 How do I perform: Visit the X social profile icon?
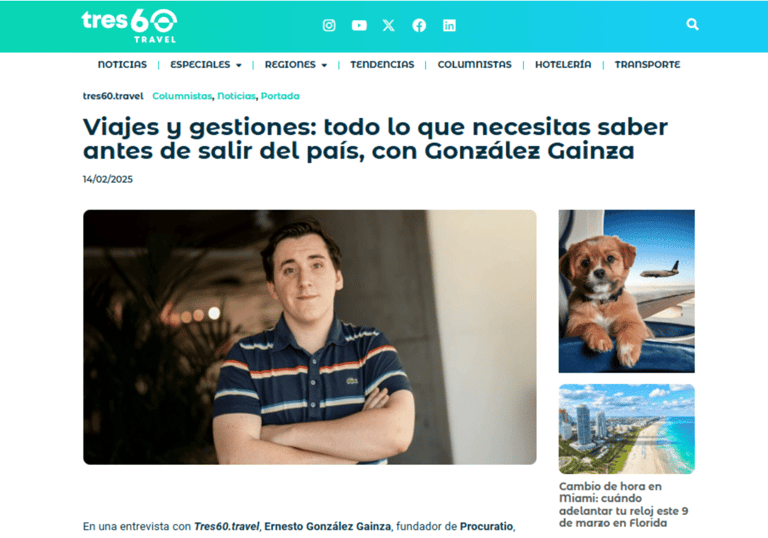point(389,25)
